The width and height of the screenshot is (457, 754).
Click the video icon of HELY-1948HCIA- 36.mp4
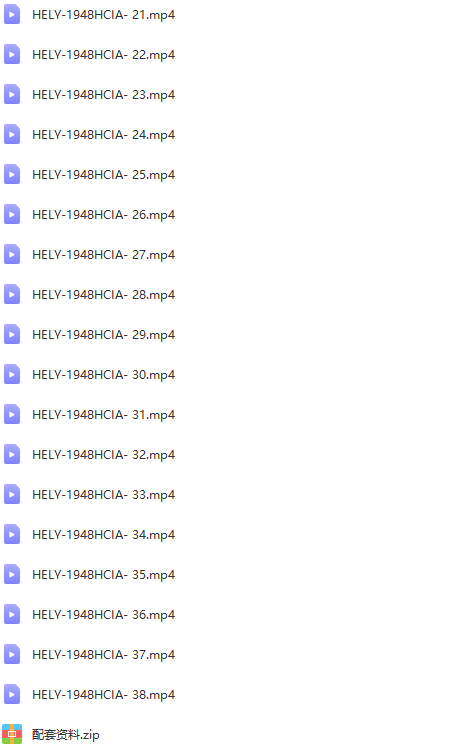pos(12,614)
